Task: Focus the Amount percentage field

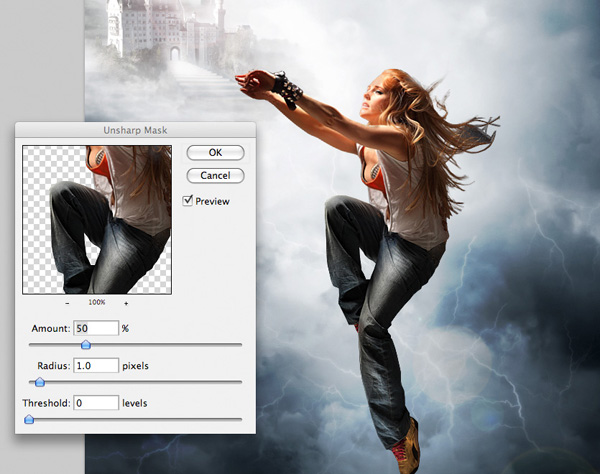Action: (x=97, y=328)
